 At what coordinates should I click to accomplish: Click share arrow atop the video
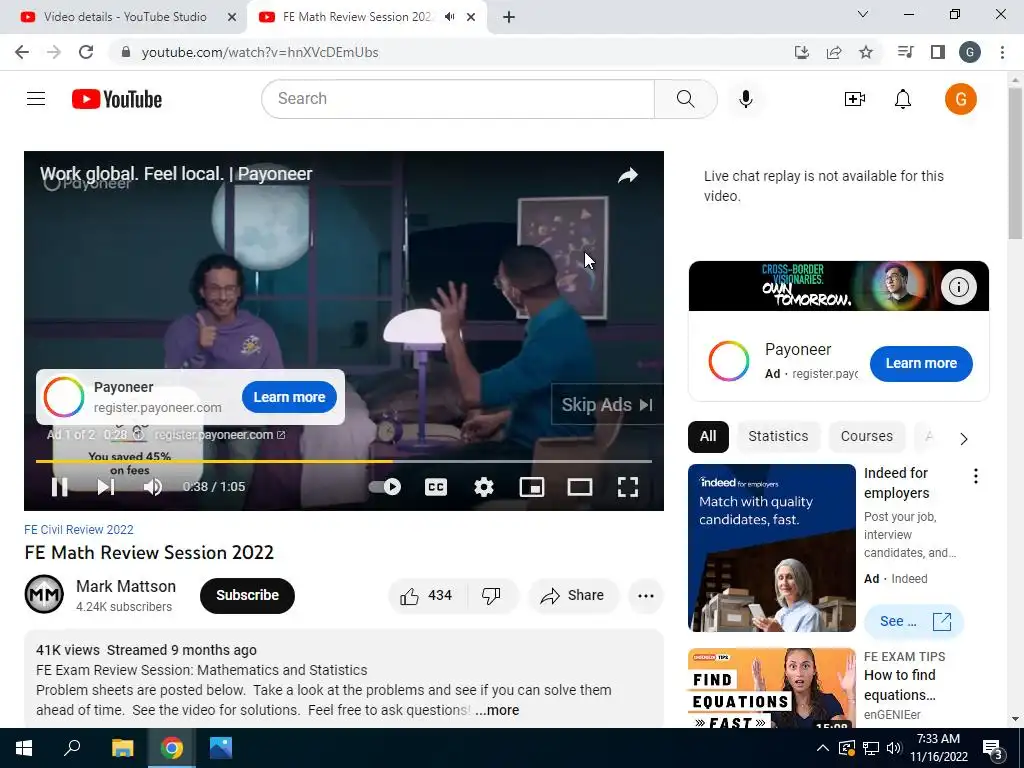tap(628, 175)
